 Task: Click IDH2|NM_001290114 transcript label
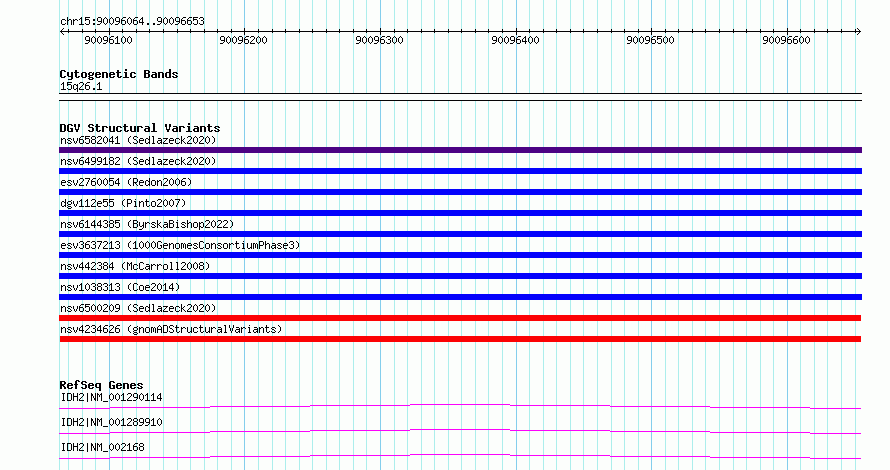point(111,397)
